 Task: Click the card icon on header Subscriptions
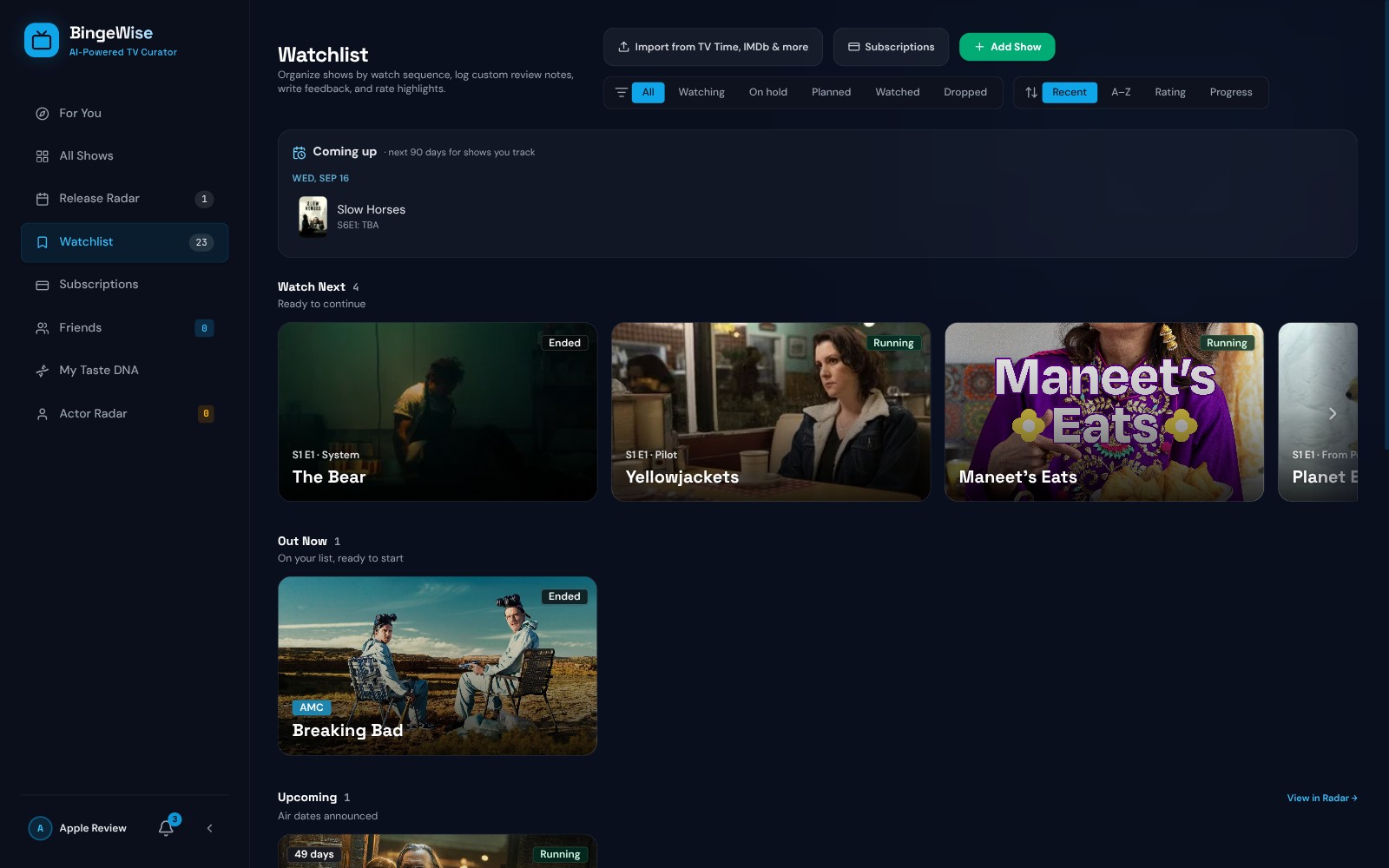(853, 47)
